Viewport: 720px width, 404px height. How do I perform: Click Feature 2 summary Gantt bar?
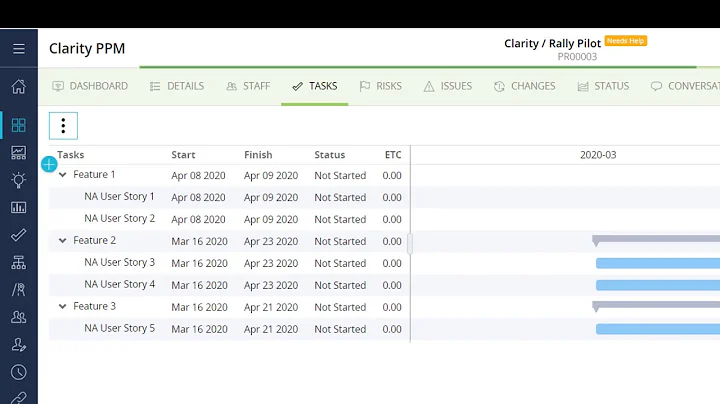tap(656, 239)
